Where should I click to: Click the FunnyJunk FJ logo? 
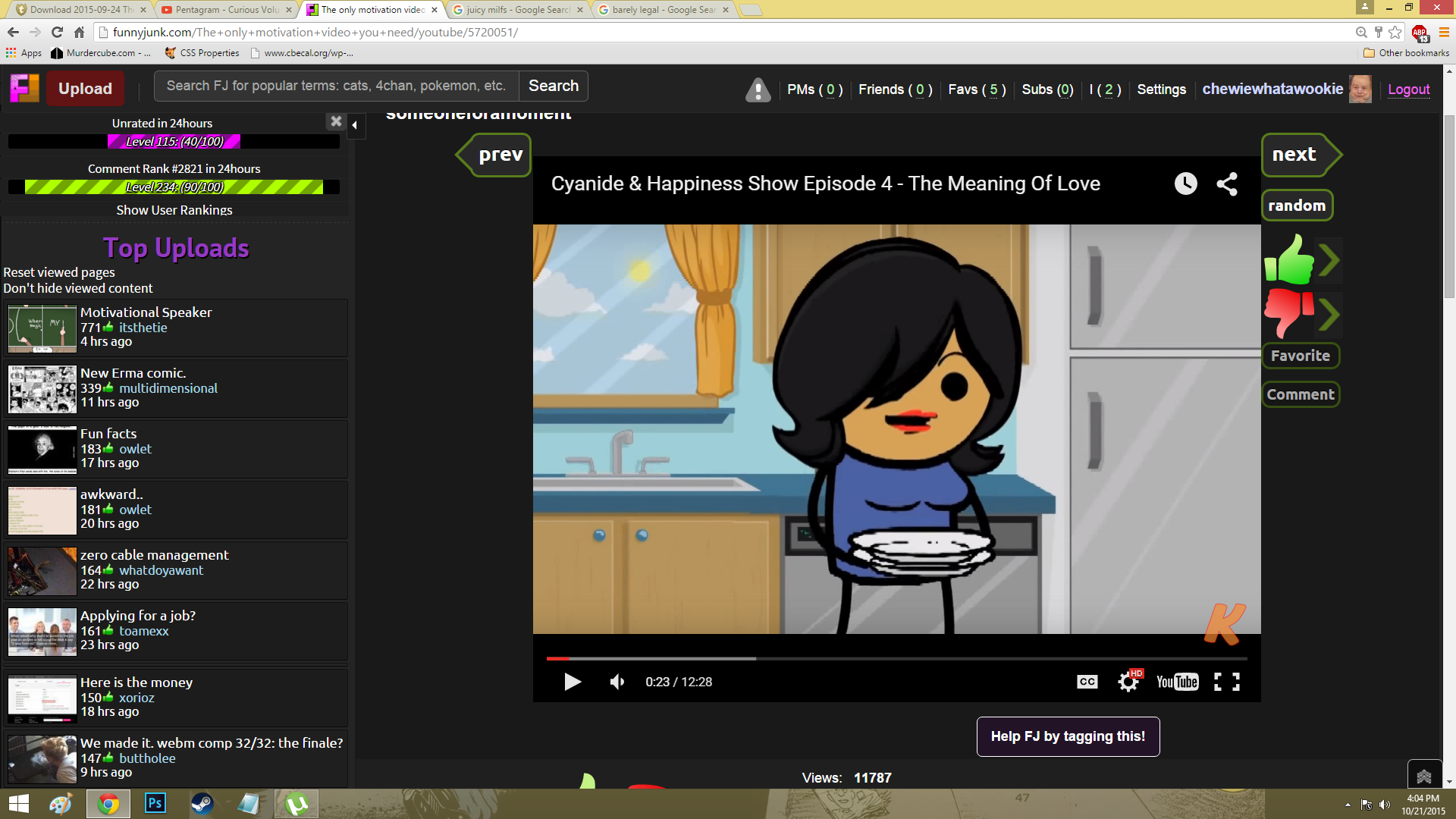click(24, 89)
